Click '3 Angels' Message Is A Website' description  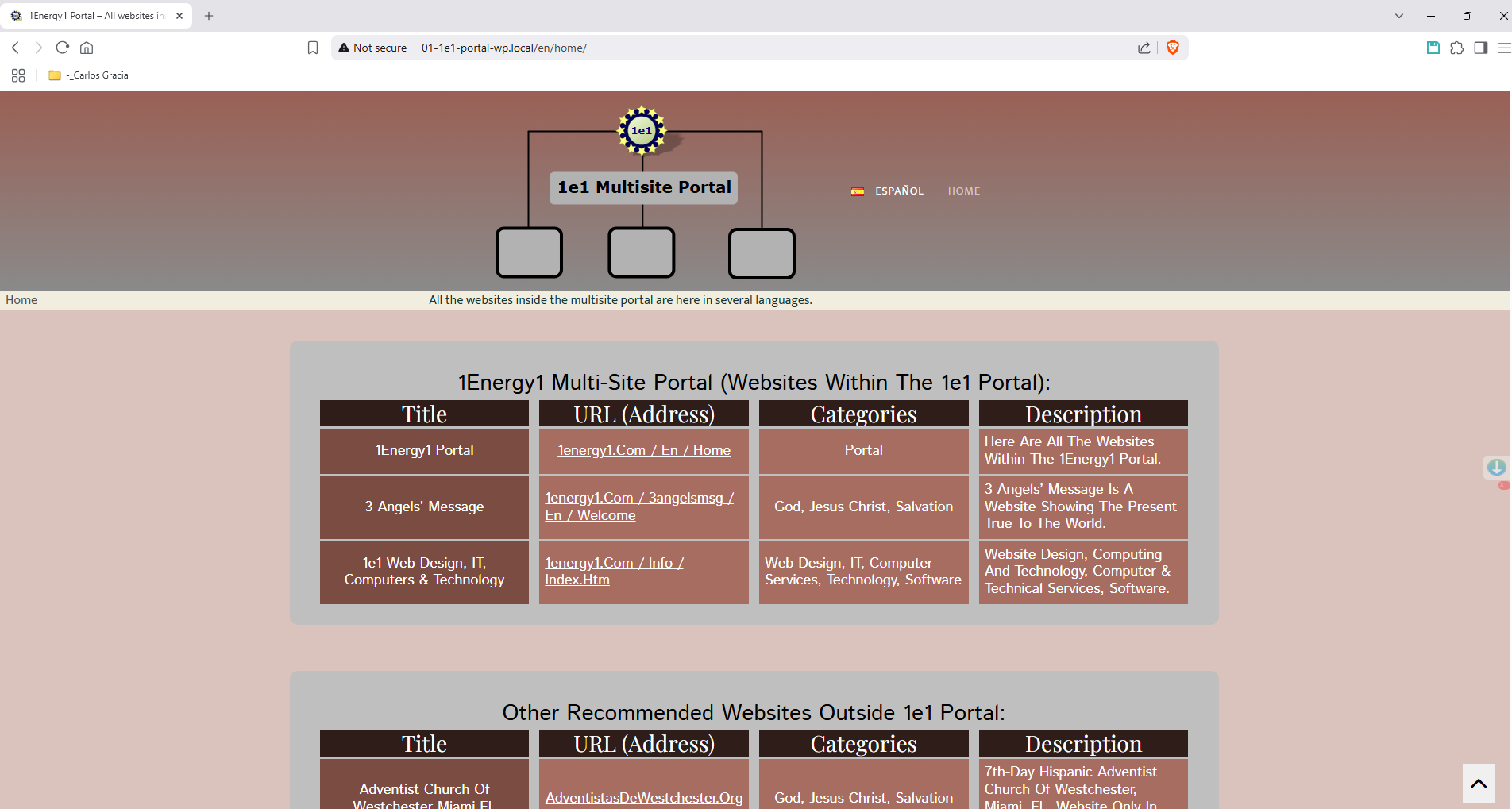[1083, 507]
